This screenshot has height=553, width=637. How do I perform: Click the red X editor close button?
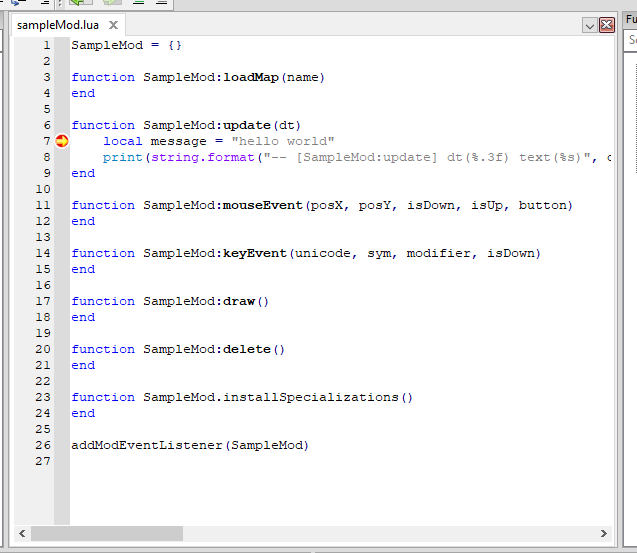click(606, 26)
